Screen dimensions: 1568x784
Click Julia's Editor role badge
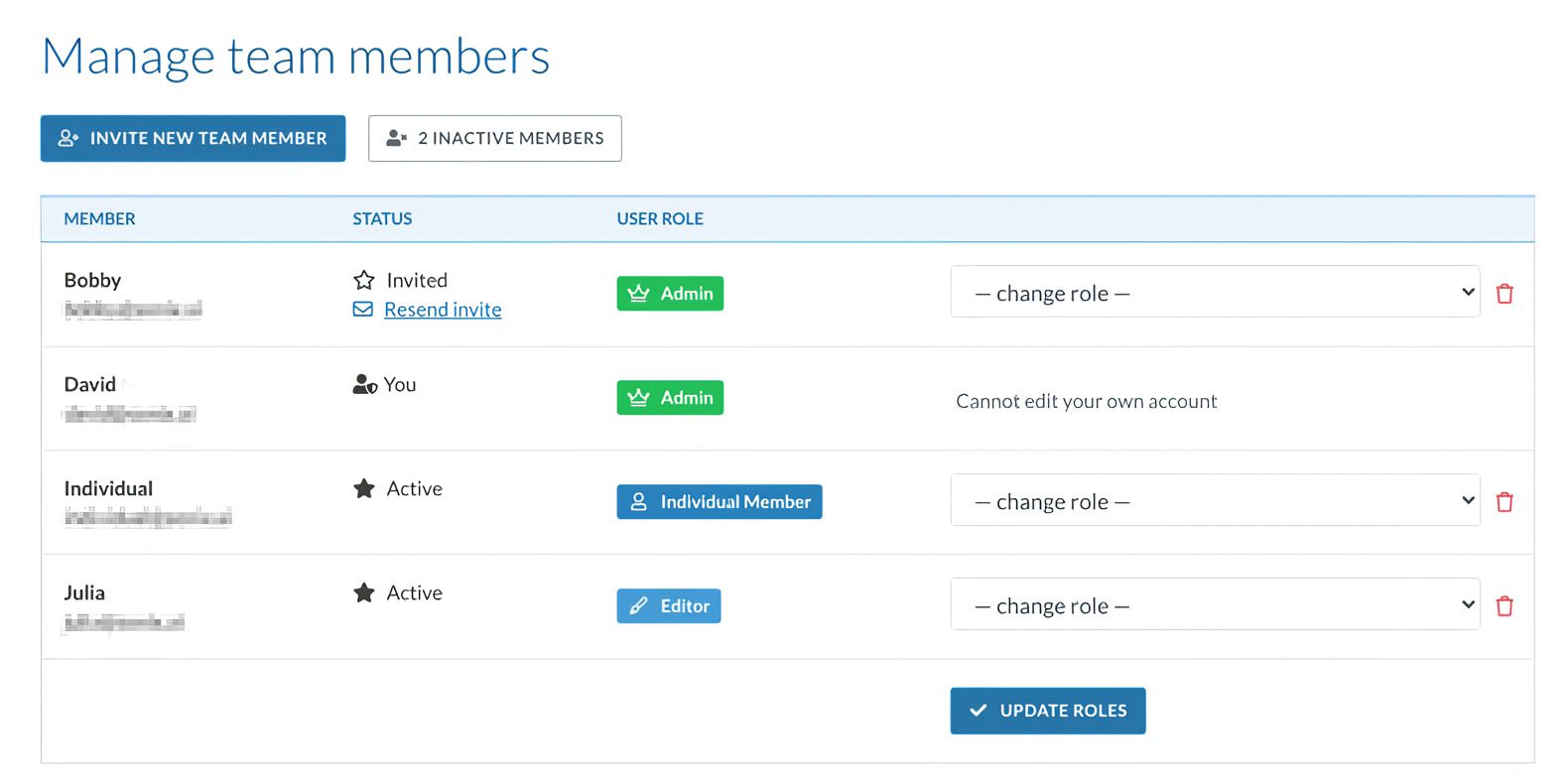[669, 606]
